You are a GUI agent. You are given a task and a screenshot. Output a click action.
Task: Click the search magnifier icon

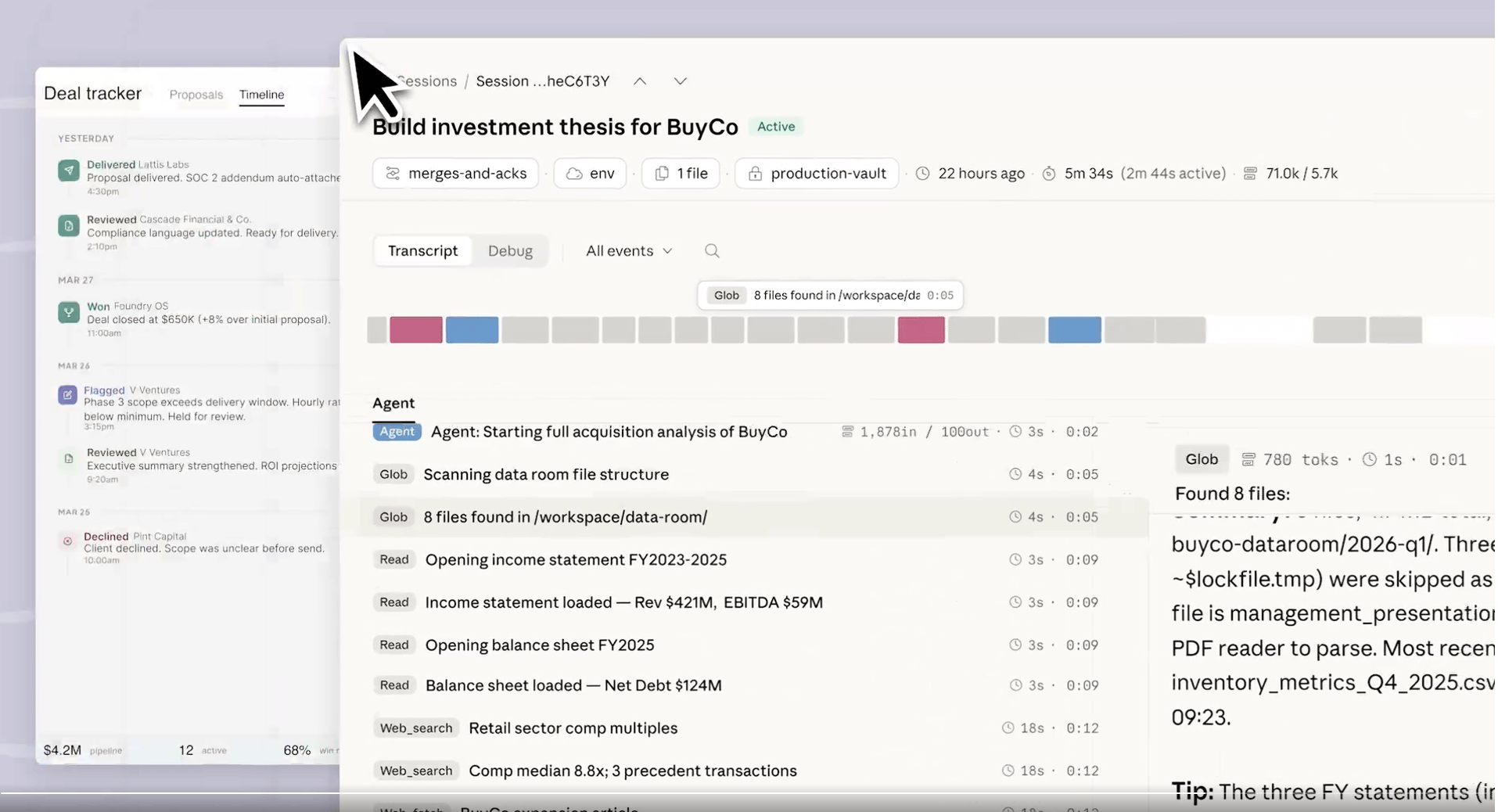[711, 251]
